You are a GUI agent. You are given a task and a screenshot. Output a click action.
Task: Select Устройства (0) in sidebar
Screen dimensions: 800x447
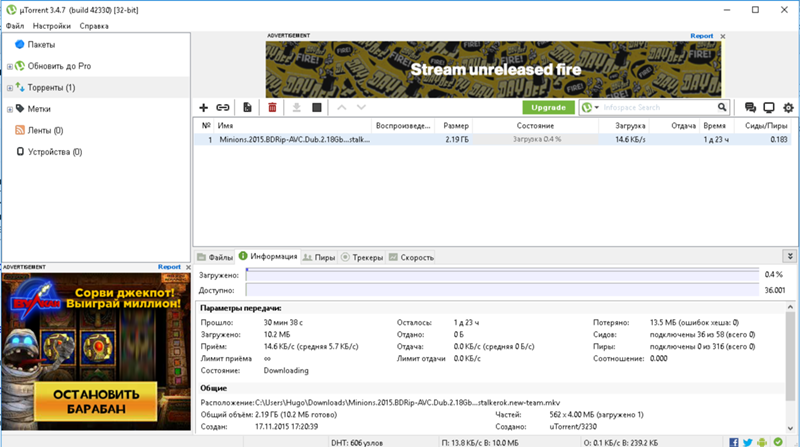point(55,152)
